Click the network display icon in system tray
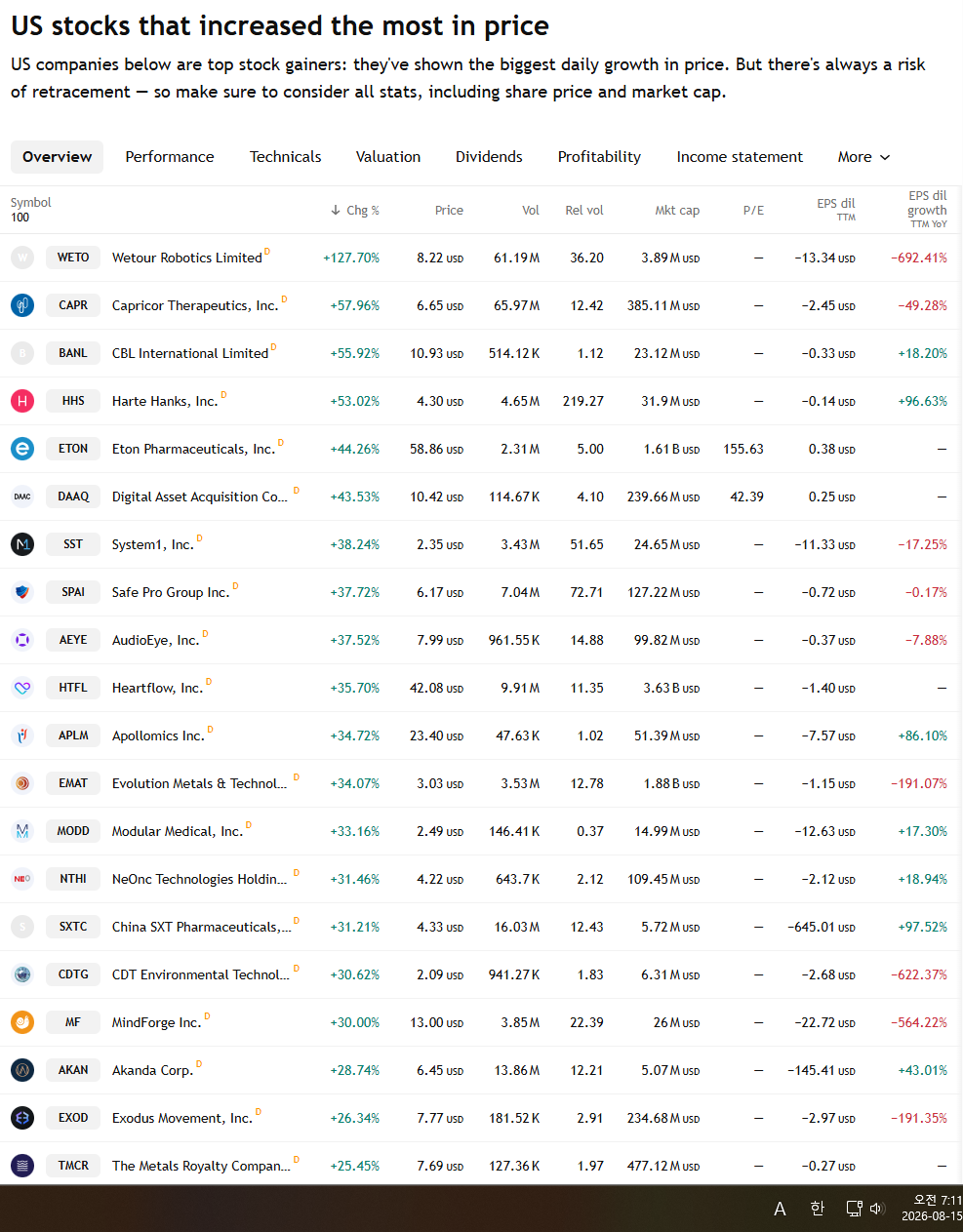The width and height of the screenshot is (963, 1232). click(854, 1209)
